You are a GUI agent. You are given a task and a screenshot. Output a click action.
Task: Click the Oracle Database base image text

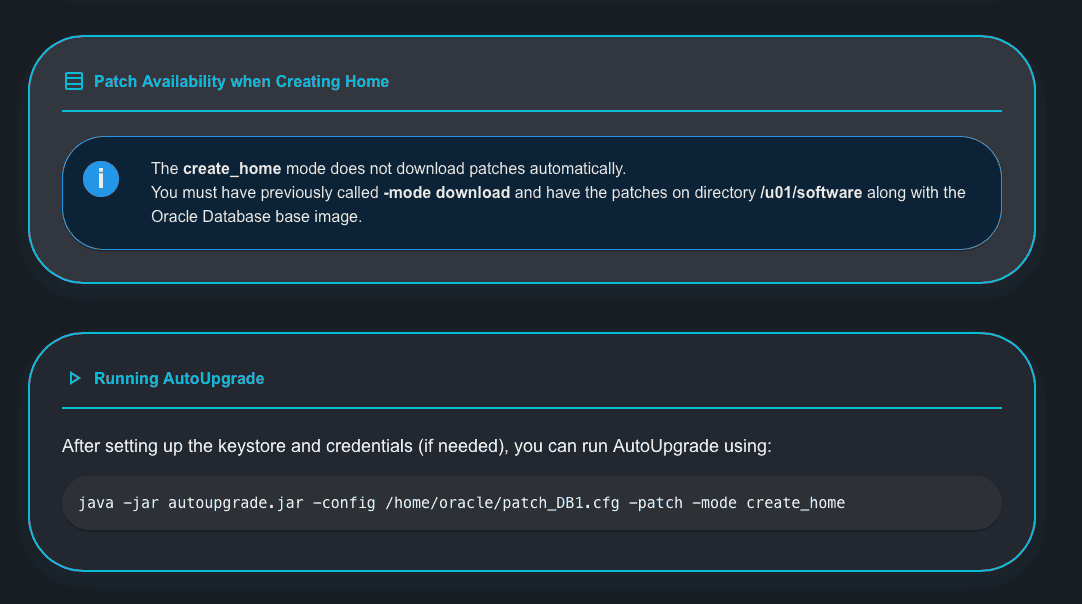(x=255, y=216)
